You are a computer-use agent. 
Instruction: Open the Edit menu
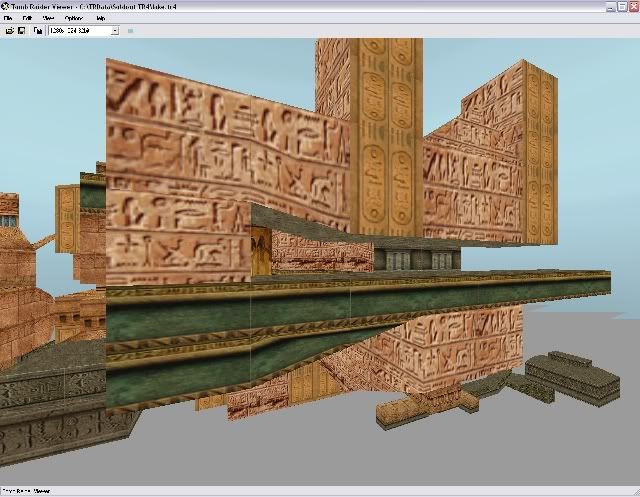[27, 18]
